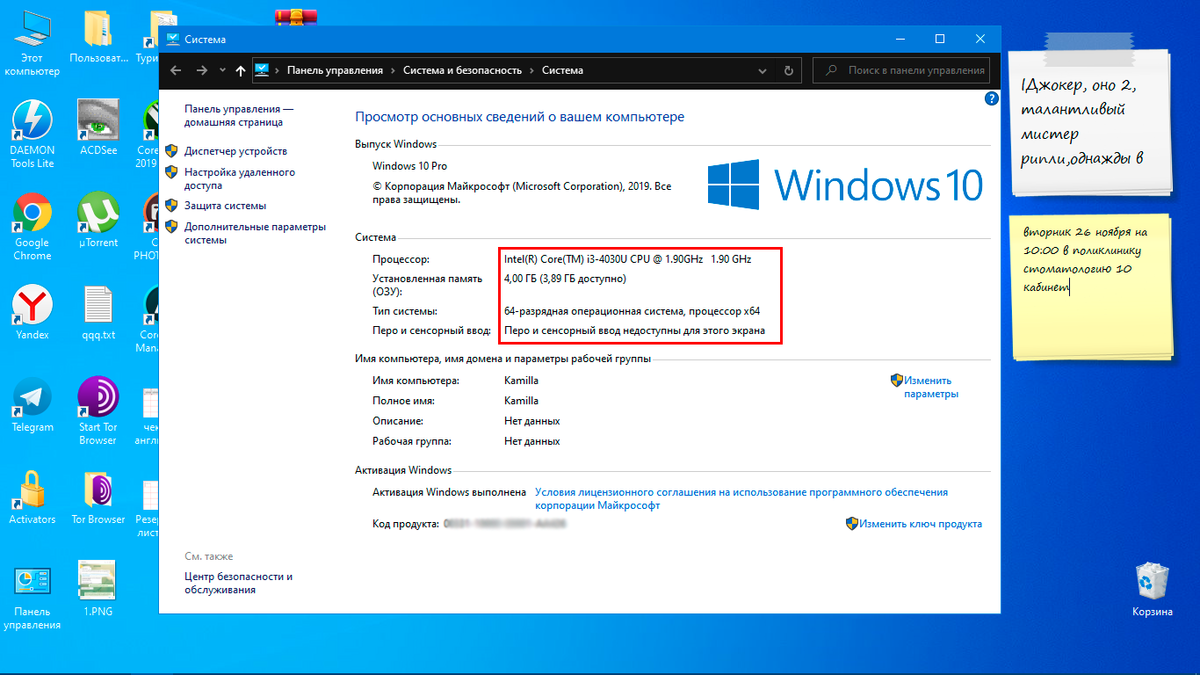This screenshot has width=1200, height=675.
Task: Click the Windows 10 Pro edition text
Action: 409,165
